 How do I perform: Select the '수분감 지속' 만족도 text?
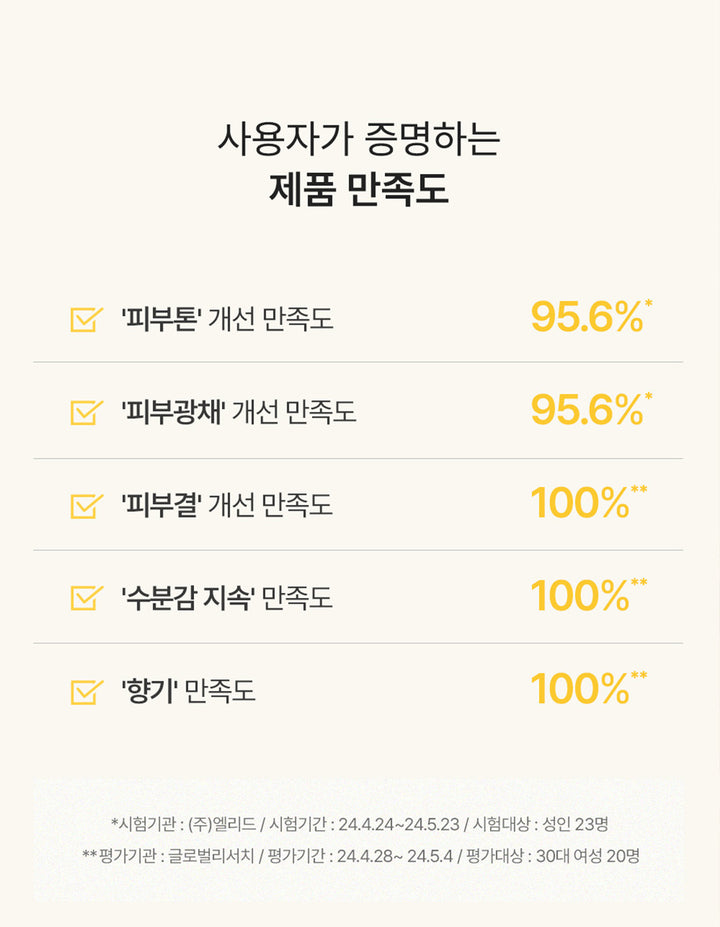[227, 597]
